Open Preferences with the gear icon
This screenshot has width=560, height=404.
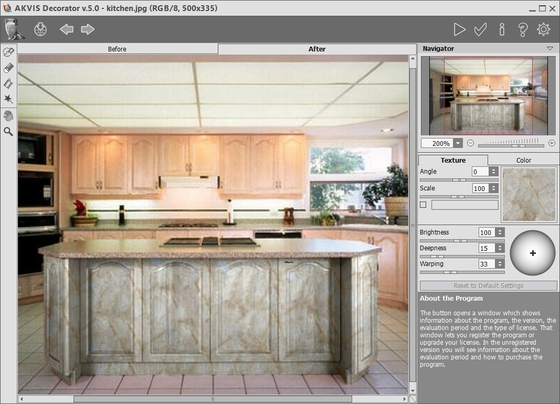point(544,29)
